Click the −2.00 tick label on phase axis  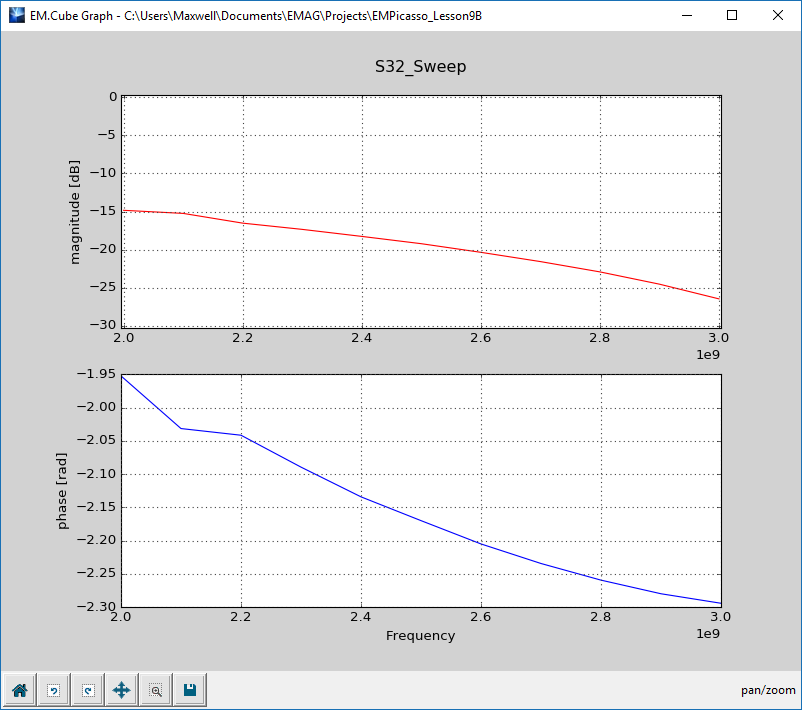point(96,407)
